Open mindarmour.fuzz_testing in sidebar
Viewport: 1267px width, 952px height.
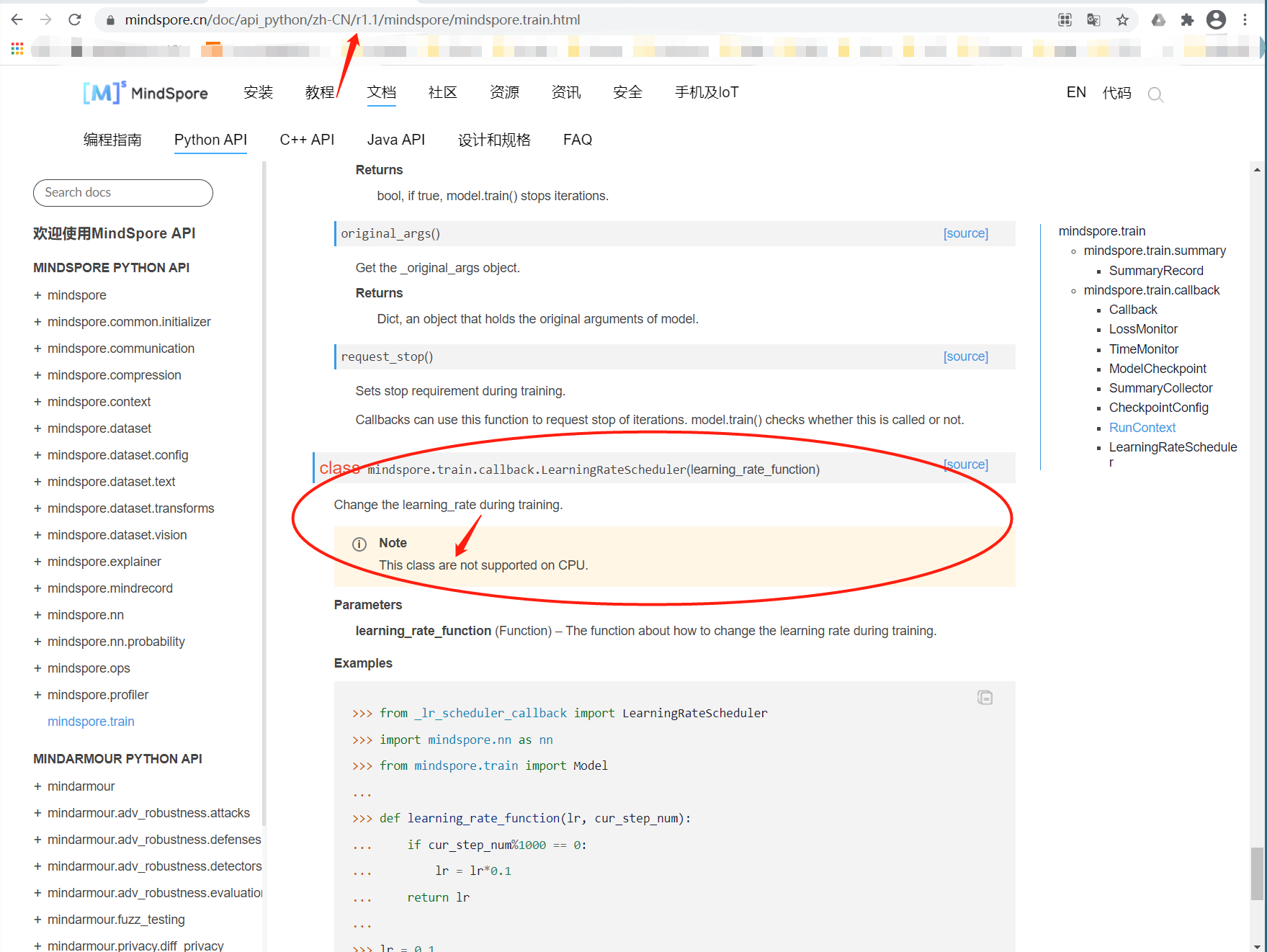point(116,920)
